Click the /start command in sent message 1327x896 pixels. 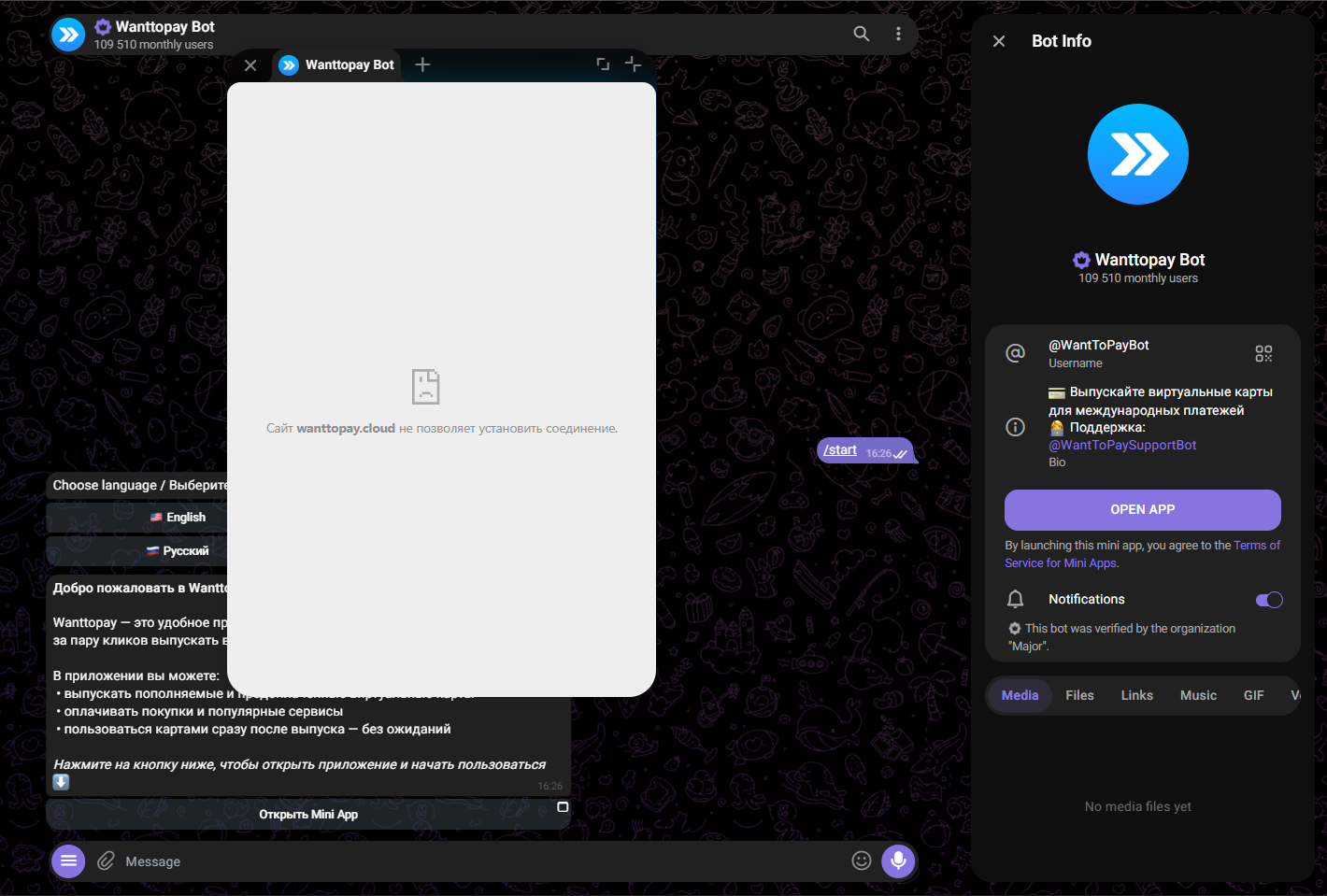click(x=840, y=450)
